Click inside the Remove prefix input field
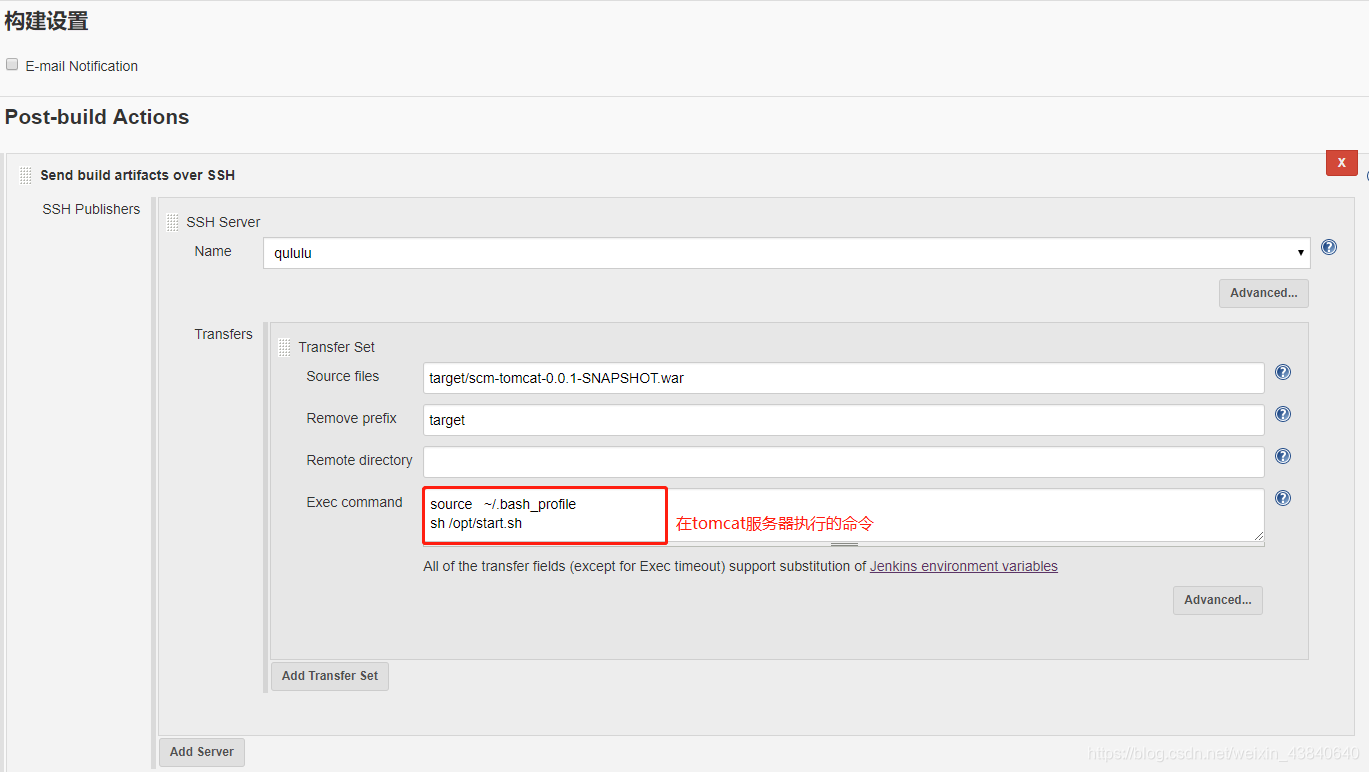1369x772 pixels. coord(844,420)
